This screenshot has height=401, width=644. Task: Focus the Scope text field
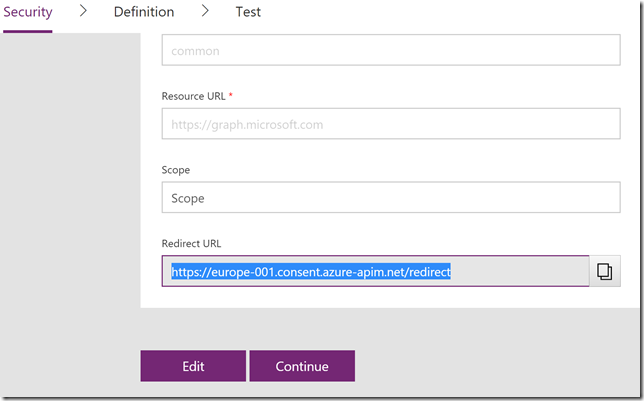click(x=391, y=197)
